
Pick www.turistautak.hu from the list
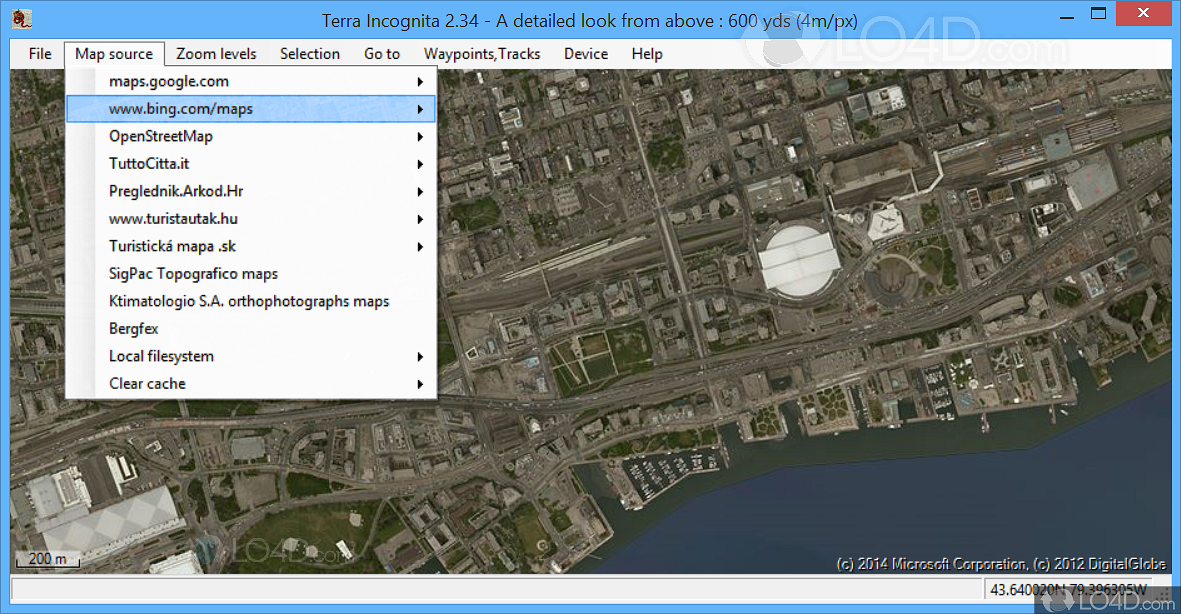click(x=173, y=219)
